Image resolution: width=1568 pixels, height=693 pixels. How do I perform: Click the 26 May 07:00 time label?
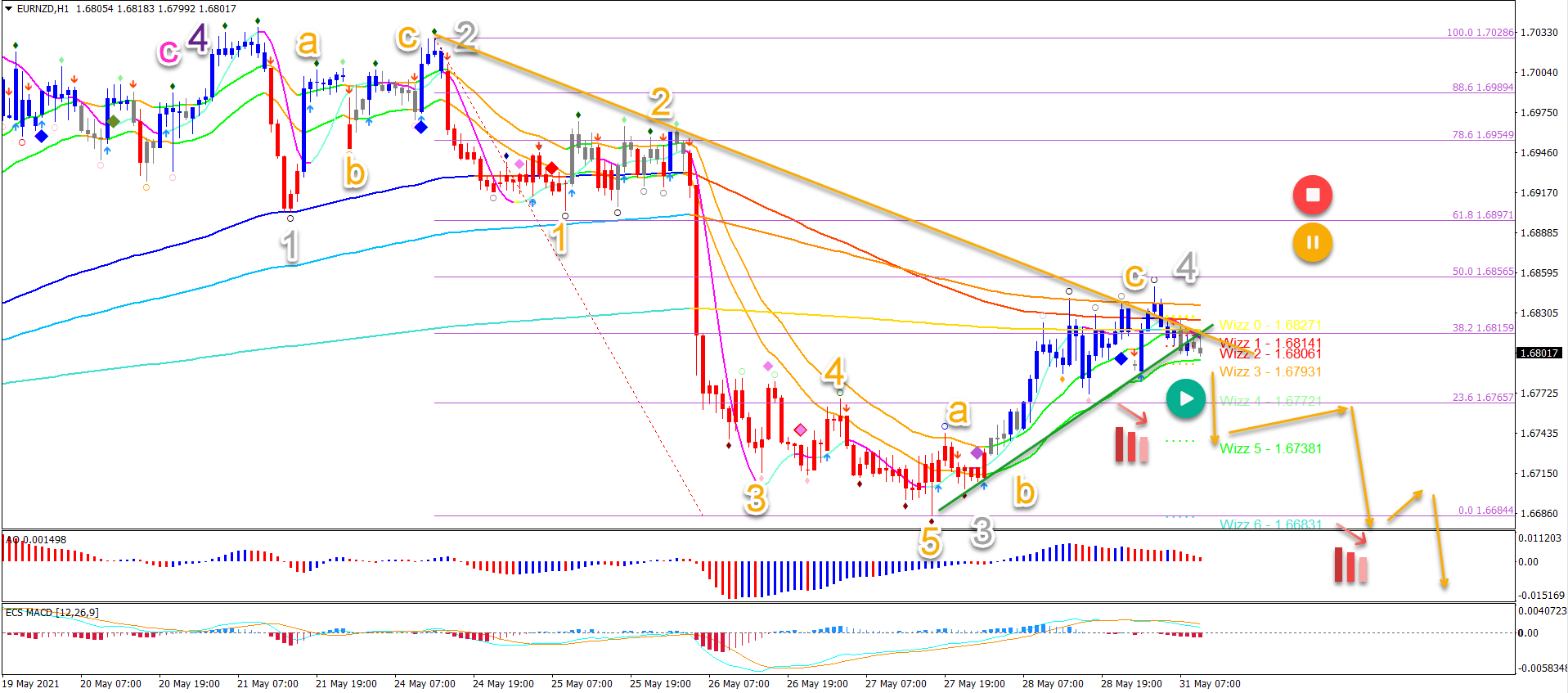[739, 684]
